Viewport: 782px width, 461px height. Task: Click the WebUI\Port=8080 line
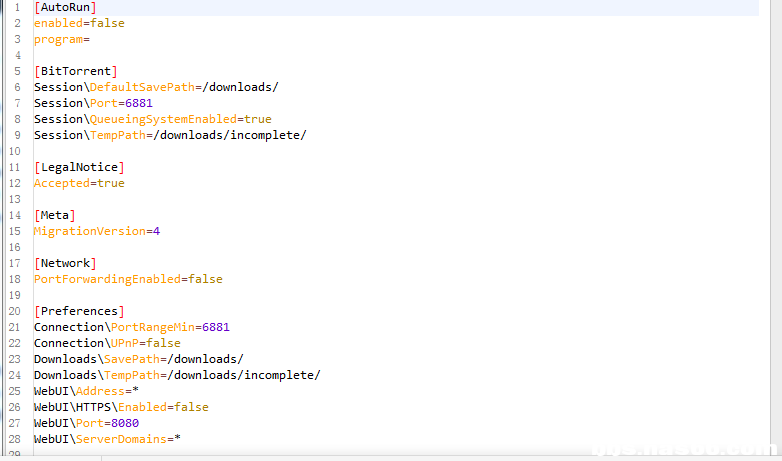[86, 423]
